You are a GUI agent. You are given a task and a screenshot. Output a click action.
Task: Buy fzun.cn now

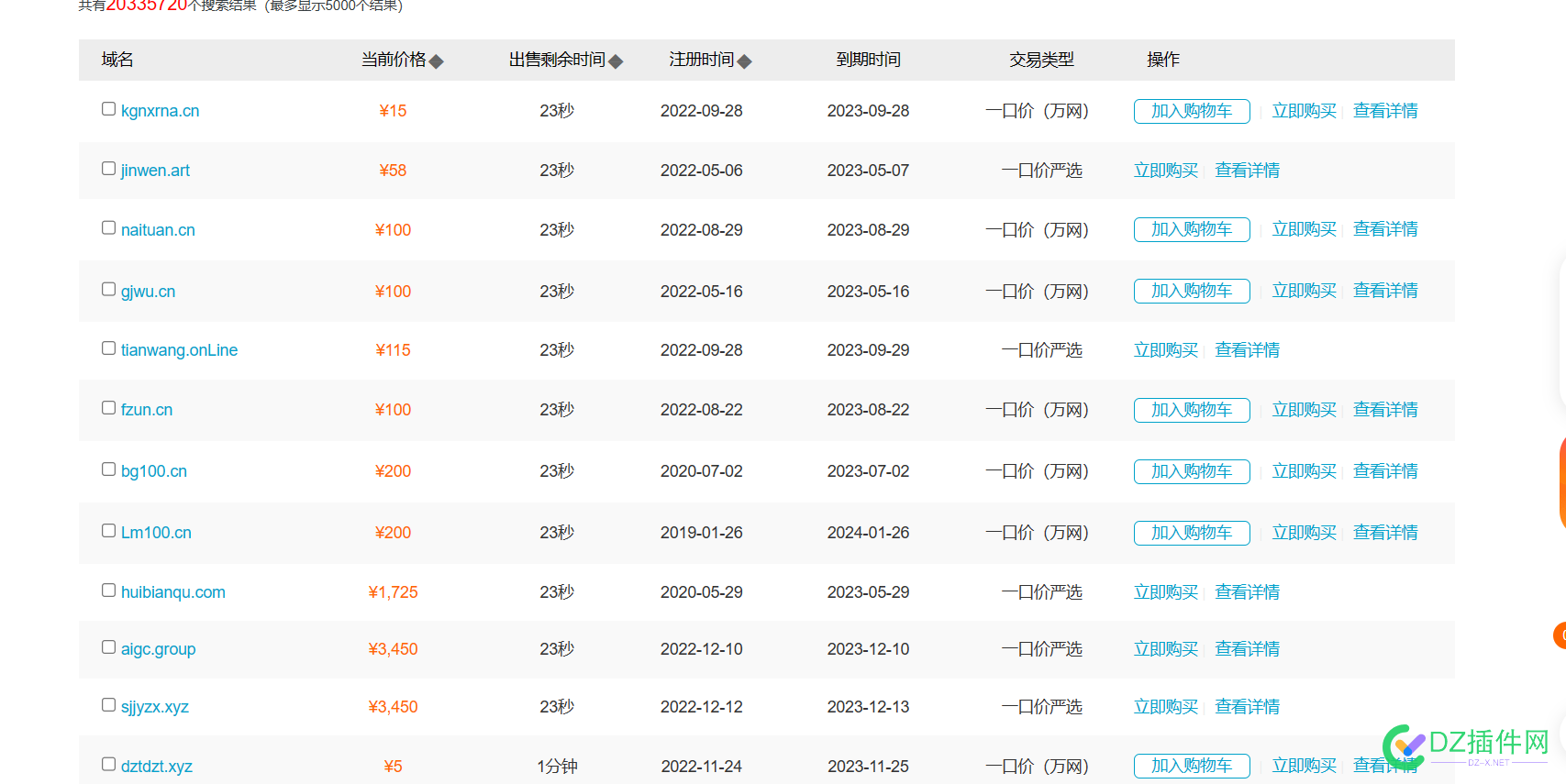tap(1304, 410)
